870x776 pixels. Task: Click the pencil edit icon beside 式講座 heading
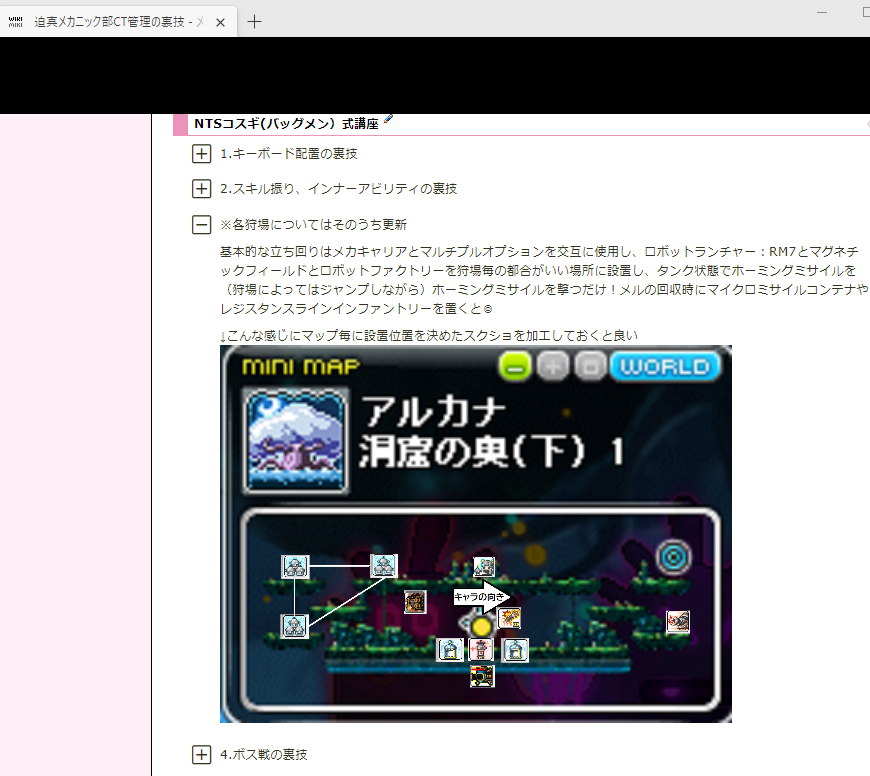(388, 118)
